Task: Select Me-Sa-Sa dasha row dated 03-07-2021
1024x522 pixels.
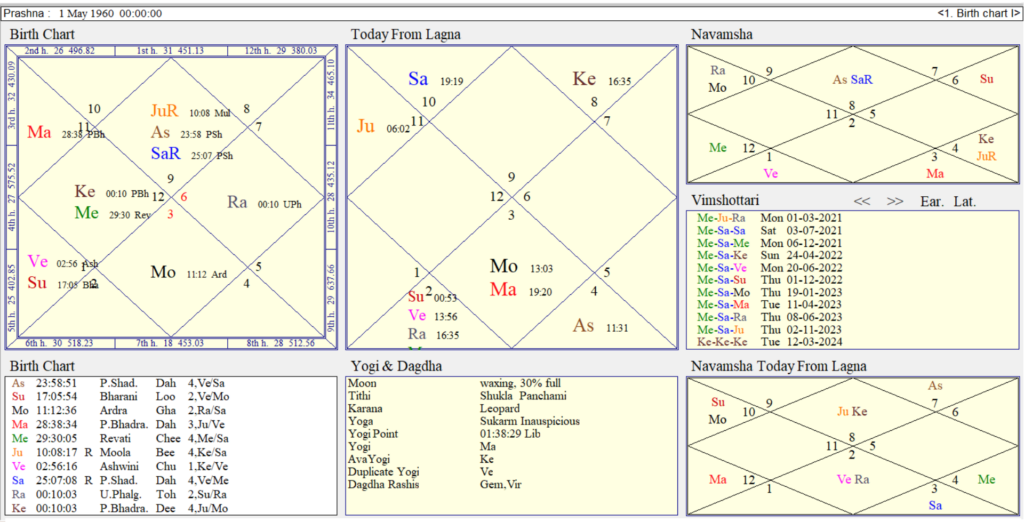Action: (x=770, y=230)
